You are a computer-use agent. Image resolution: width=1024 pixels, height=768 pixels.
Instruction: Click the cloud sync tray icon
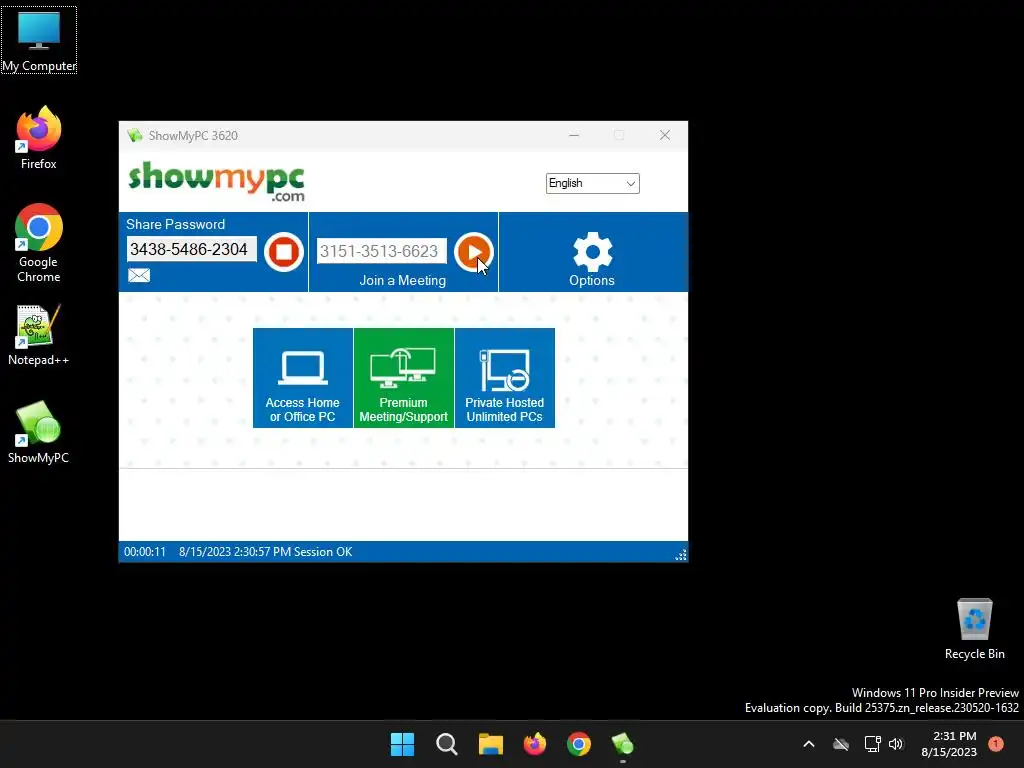coord(841,744)
